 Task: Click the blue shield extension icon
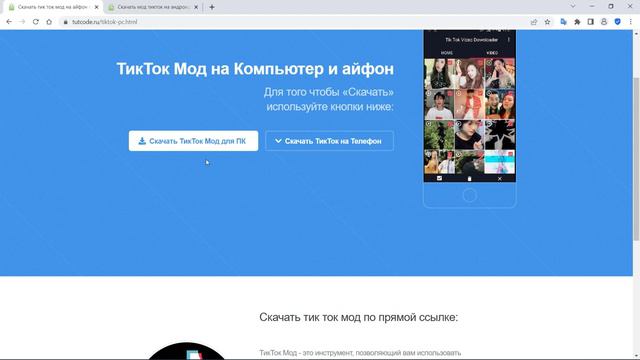point(618,22)
